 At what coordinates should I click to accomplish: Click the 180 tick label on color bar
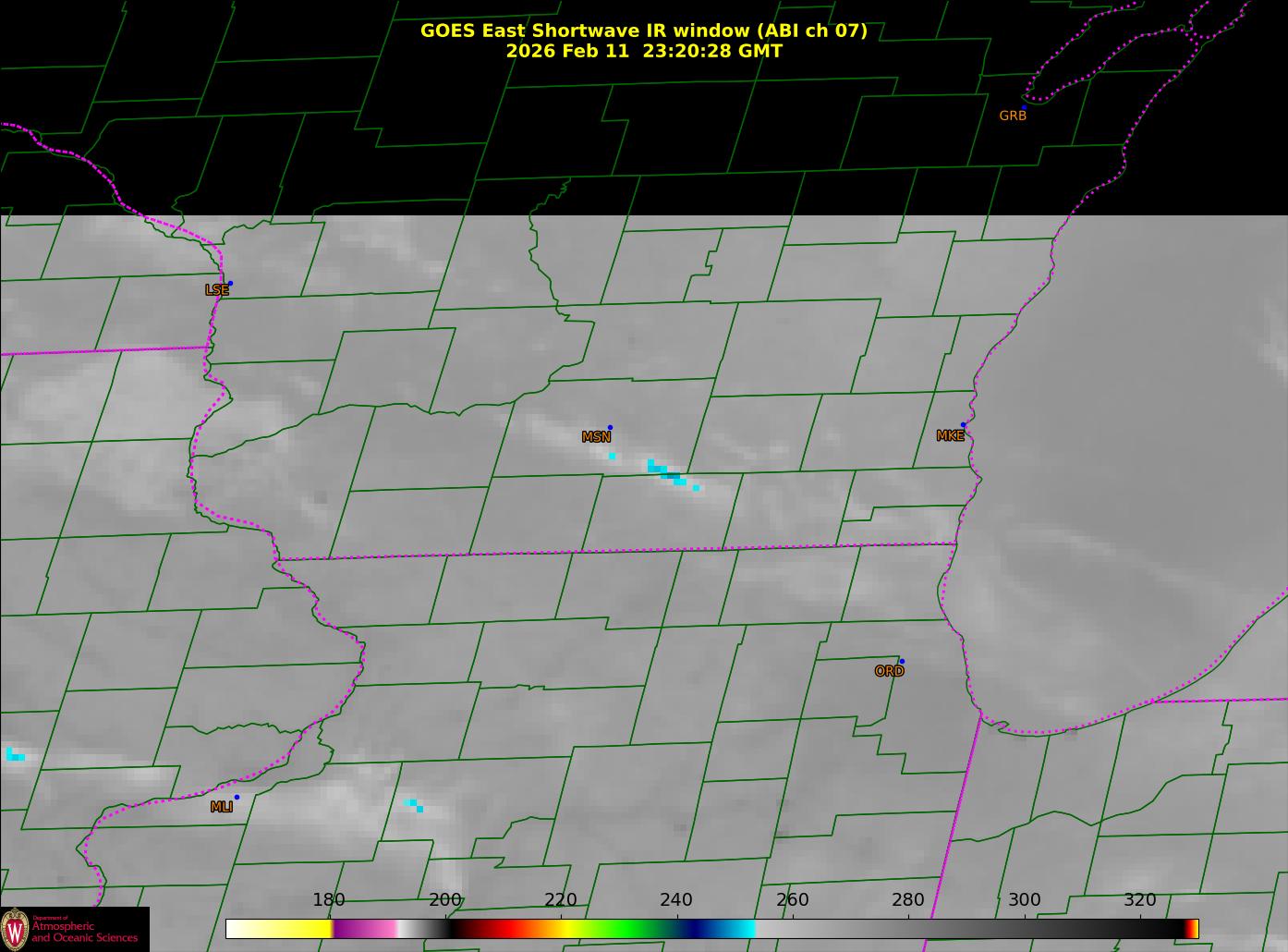[x=329, y=900]
